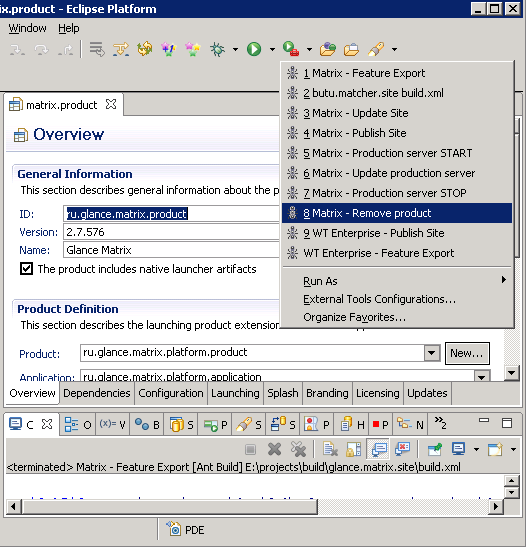Open the Help menu

point(69,28)
